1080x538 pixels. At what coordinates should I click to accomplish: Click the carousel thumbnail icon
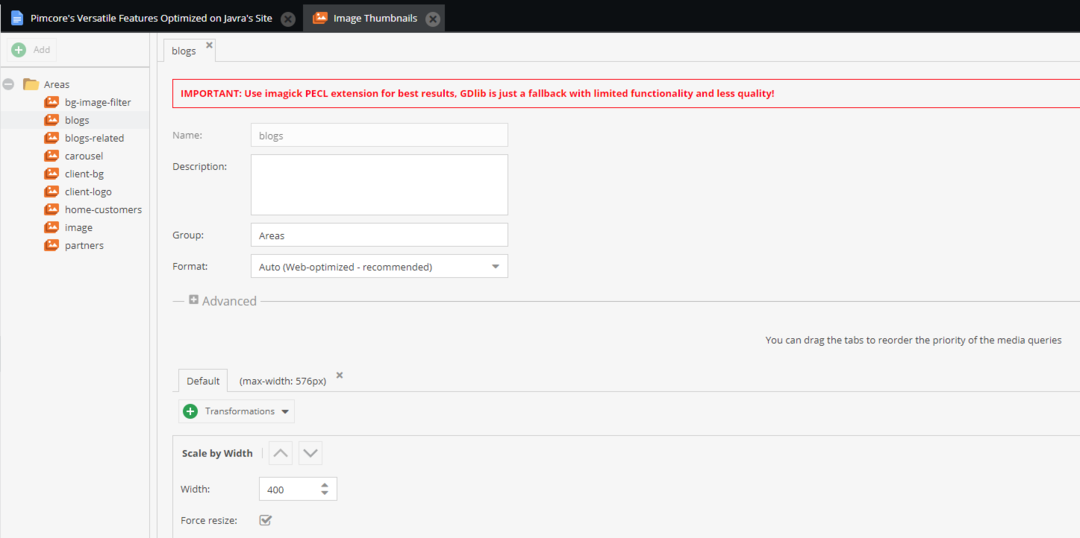52,156
